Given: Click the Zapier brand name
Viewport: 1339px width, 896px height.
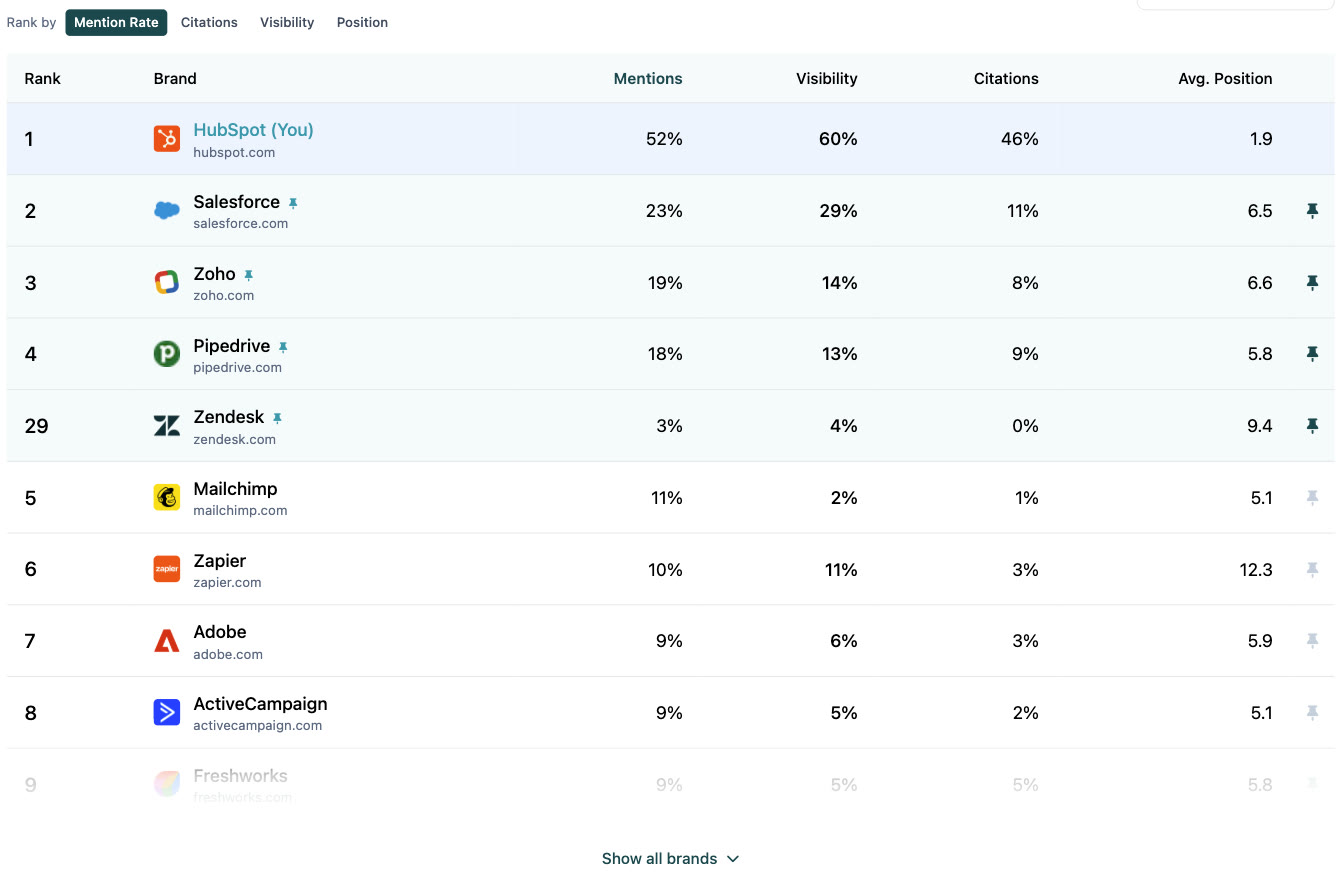Looking at the screenshot, I should (x=220, y=561).
